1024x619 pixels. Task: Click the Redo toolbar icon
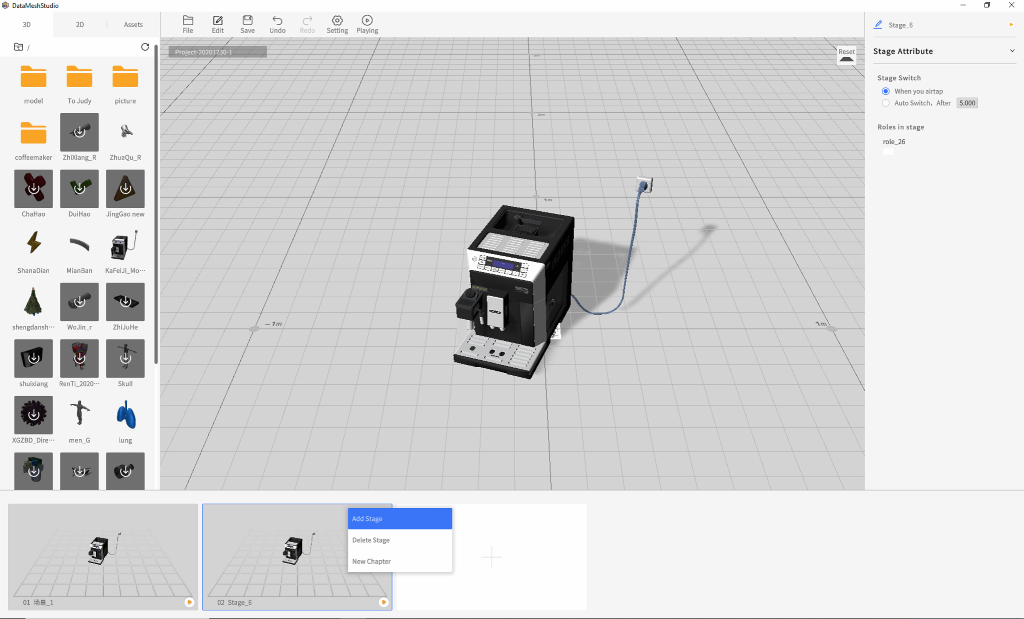click(x=307, y=24)
